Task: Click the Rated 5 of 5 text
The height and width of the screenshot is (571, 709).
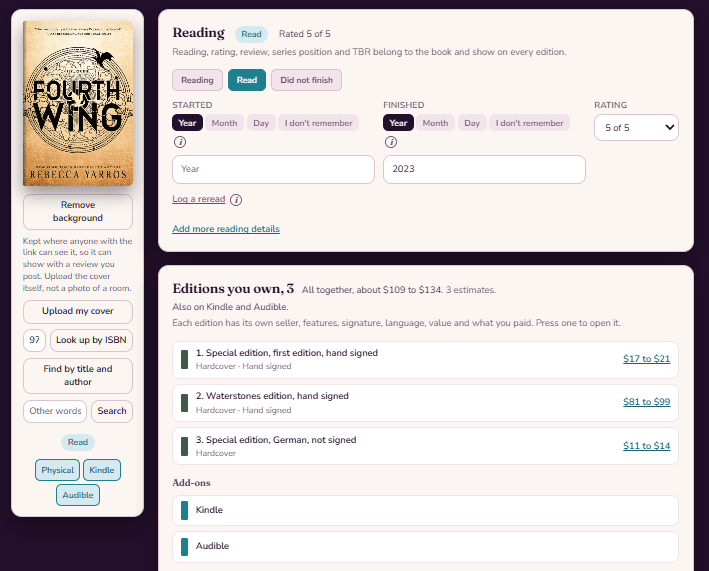Action: 305,34
